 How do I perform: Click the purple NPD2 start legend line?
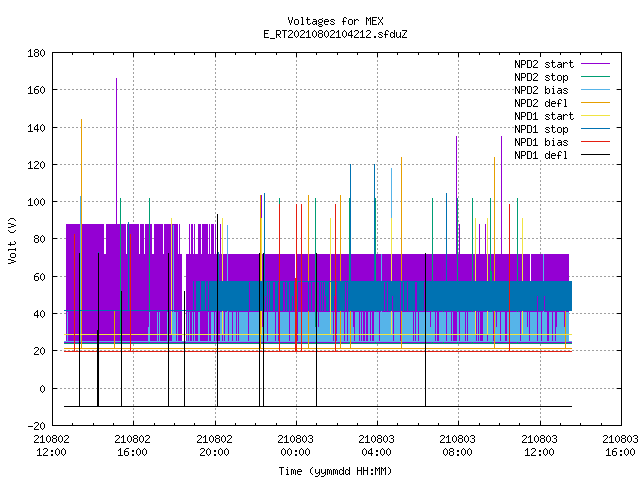pos(595,64)
